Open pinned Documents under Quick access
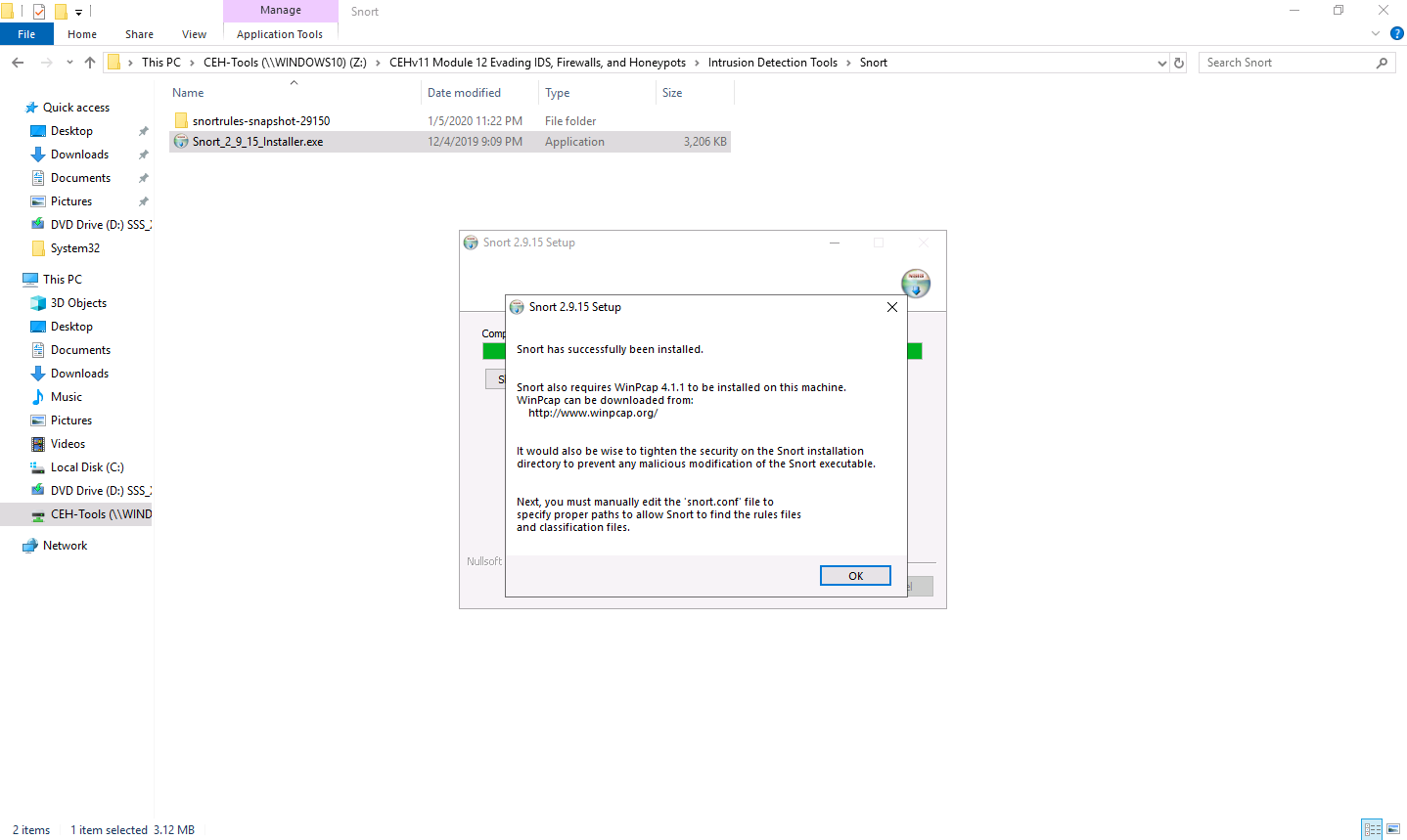 point(80,178)
